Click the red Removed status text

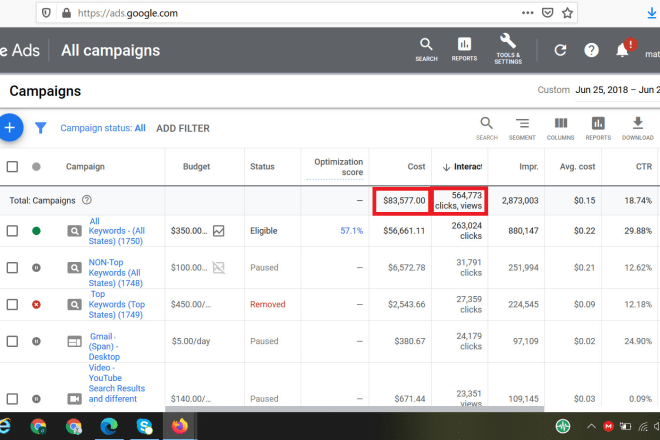click(x=268, y=304)
